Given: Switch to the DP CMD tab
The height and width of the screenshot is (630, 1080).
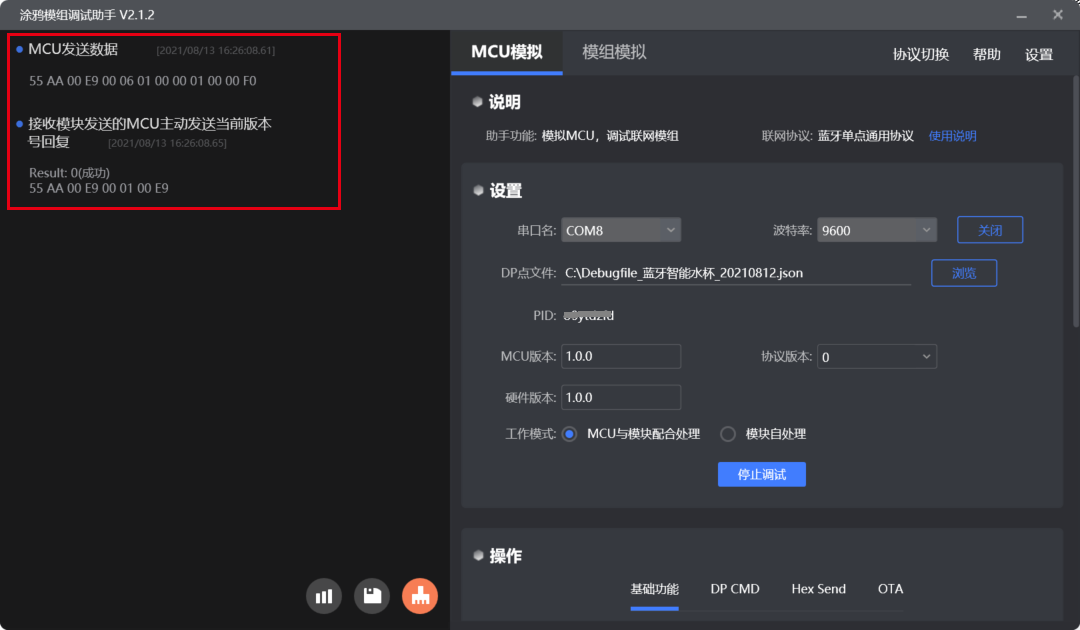Looking at the screenshot, I should click(735, 589).
